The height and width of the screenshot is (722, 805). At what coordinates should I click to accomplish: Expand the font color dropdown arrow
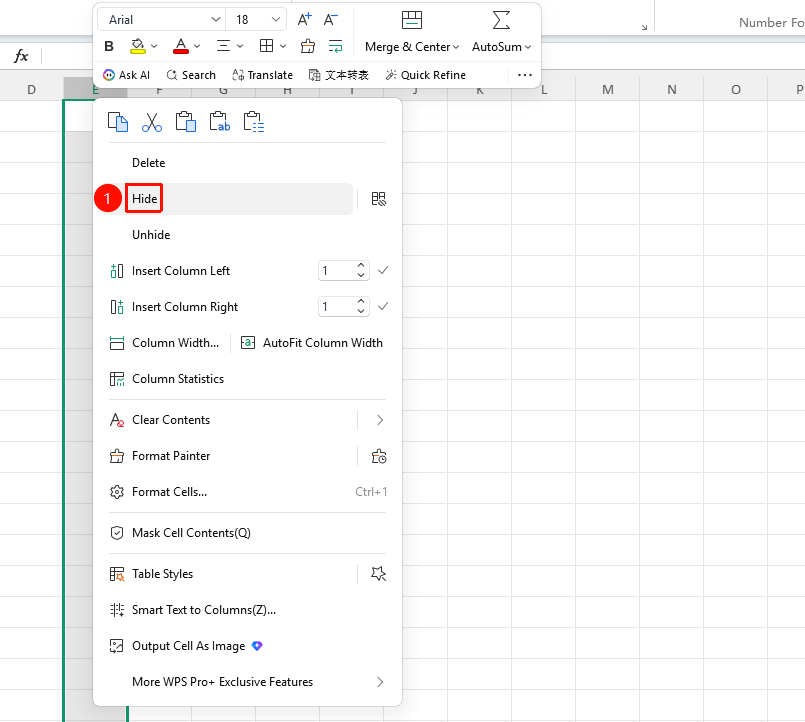[x=197, y=46]
